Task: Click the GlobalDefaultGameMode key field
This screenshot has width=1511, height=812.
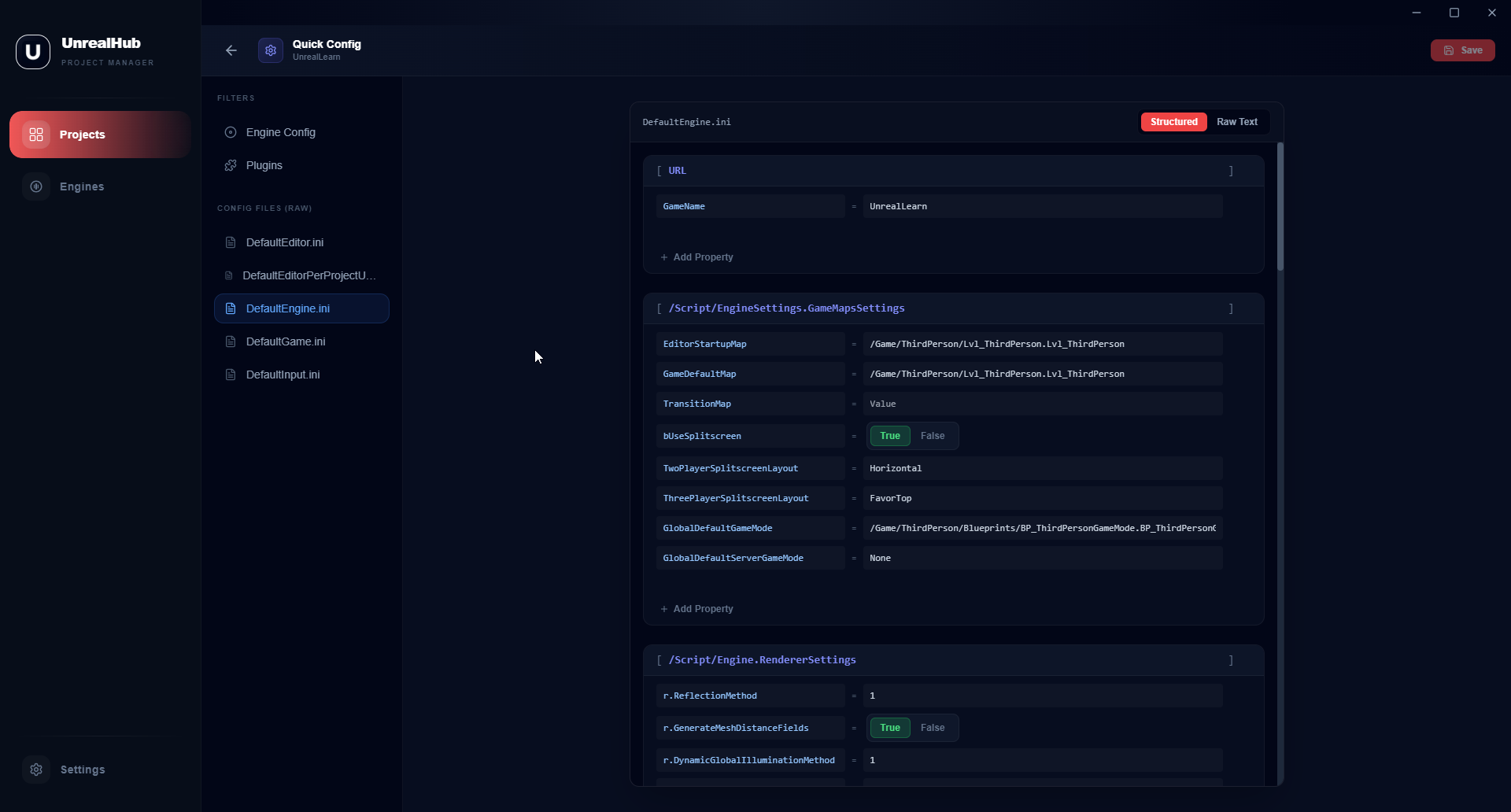Action: tap(751, 528)
